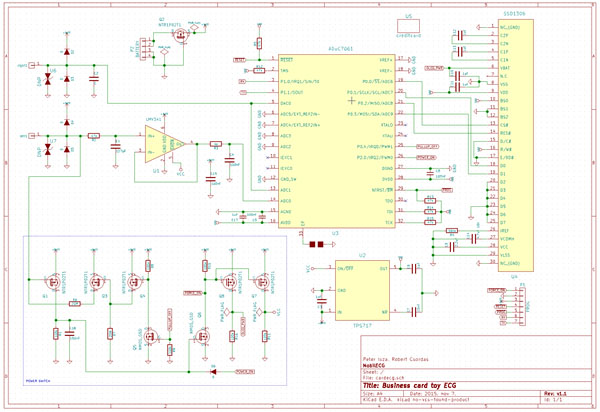Viewport: 600px width, 412px height.
Task: Select the ON/OFF pin on TPS717
Action: pyautogui.click(x=346, y=269)
